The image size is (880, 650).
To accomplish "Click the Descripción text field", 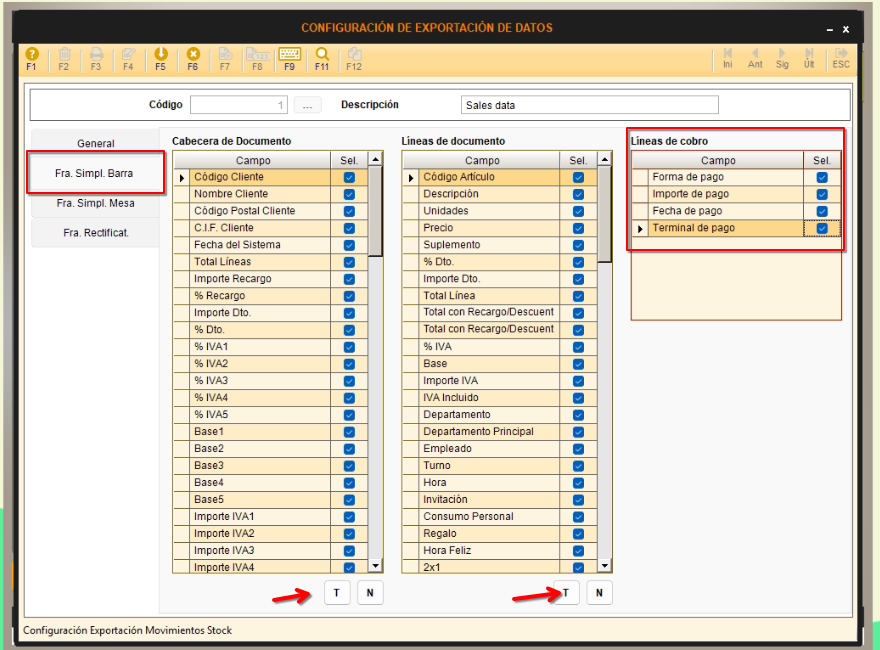I will [x=590, y=105].
